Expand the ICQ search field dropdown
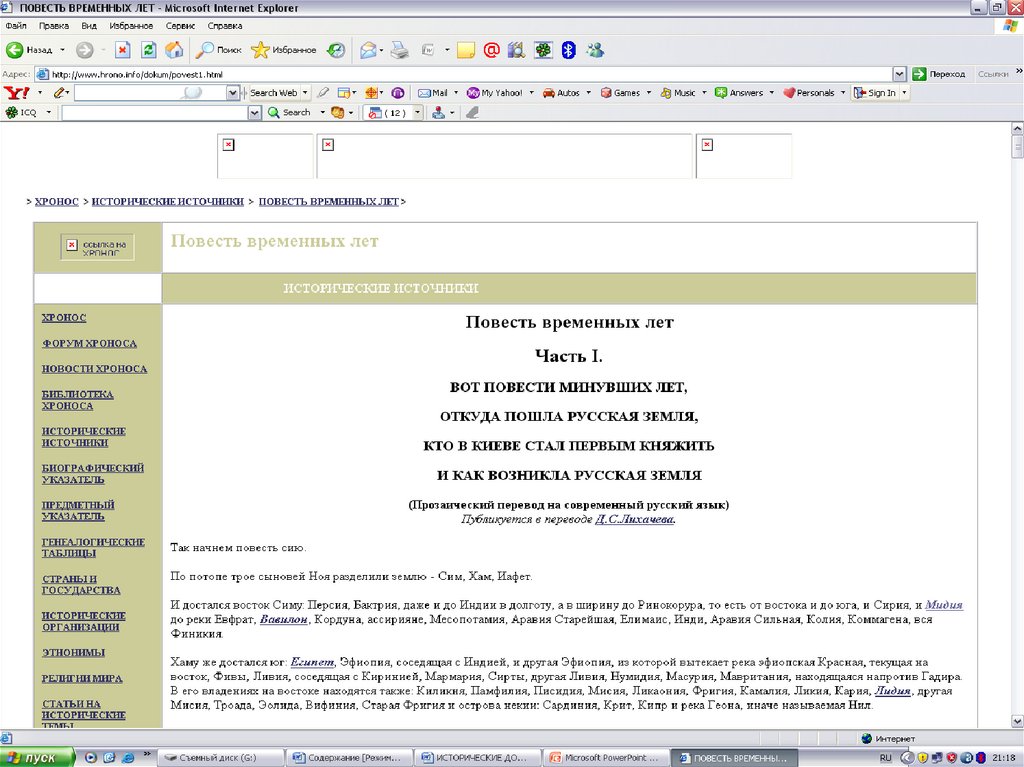The height and width of the screenshot is (767, 1024). (x=256, y=113)
